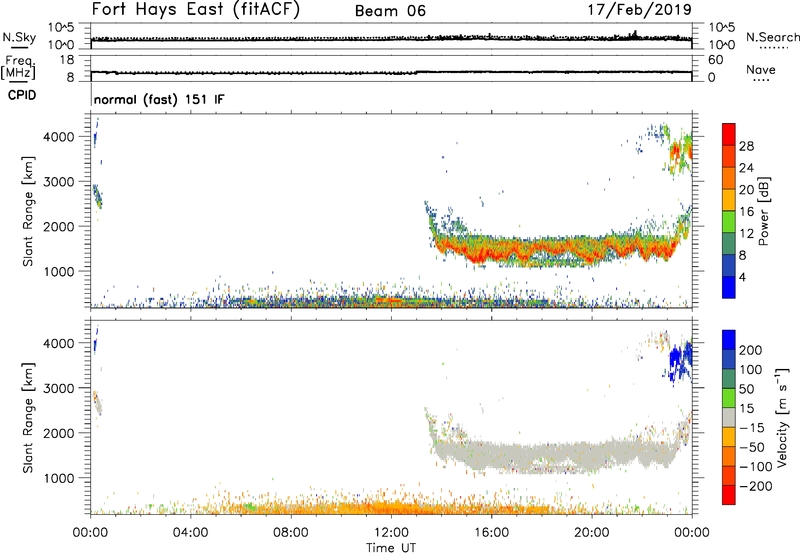Click the blue velocity patch near 3500 km

click(x=681, y=362)
